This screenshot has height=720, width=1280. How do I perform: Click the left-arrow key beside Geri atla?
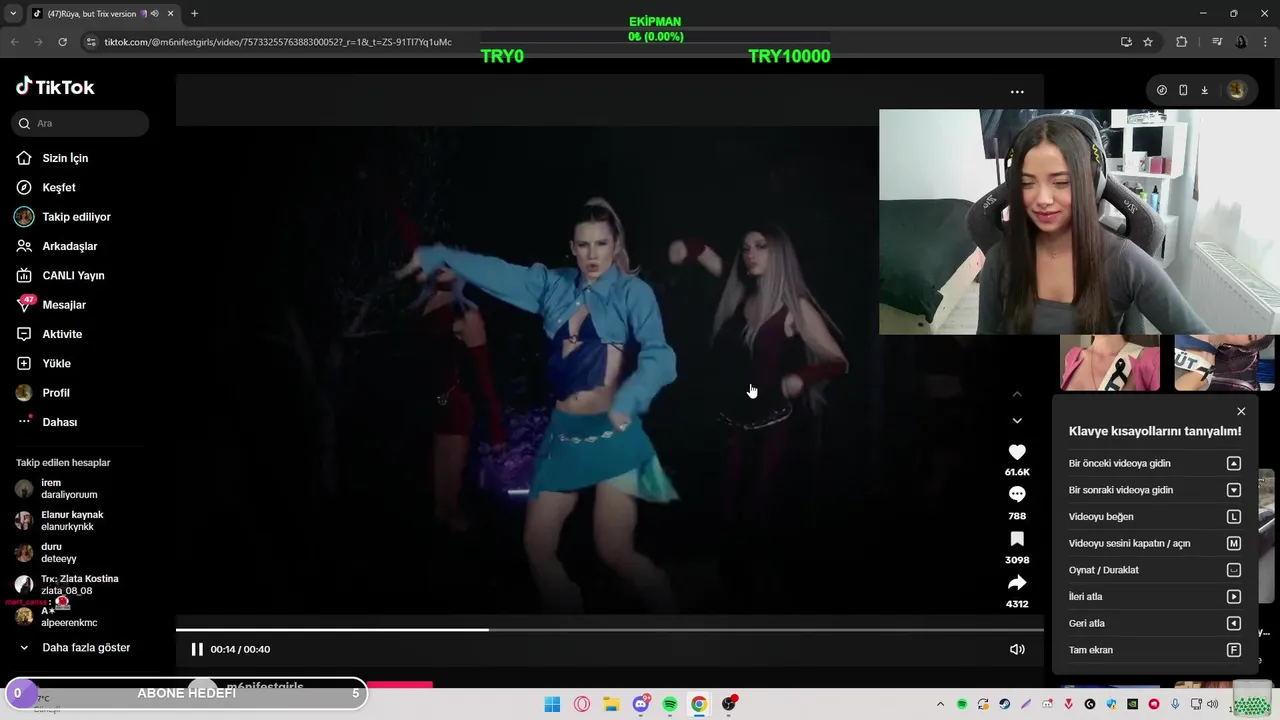pyautogui.click(x=1234, y=623)
